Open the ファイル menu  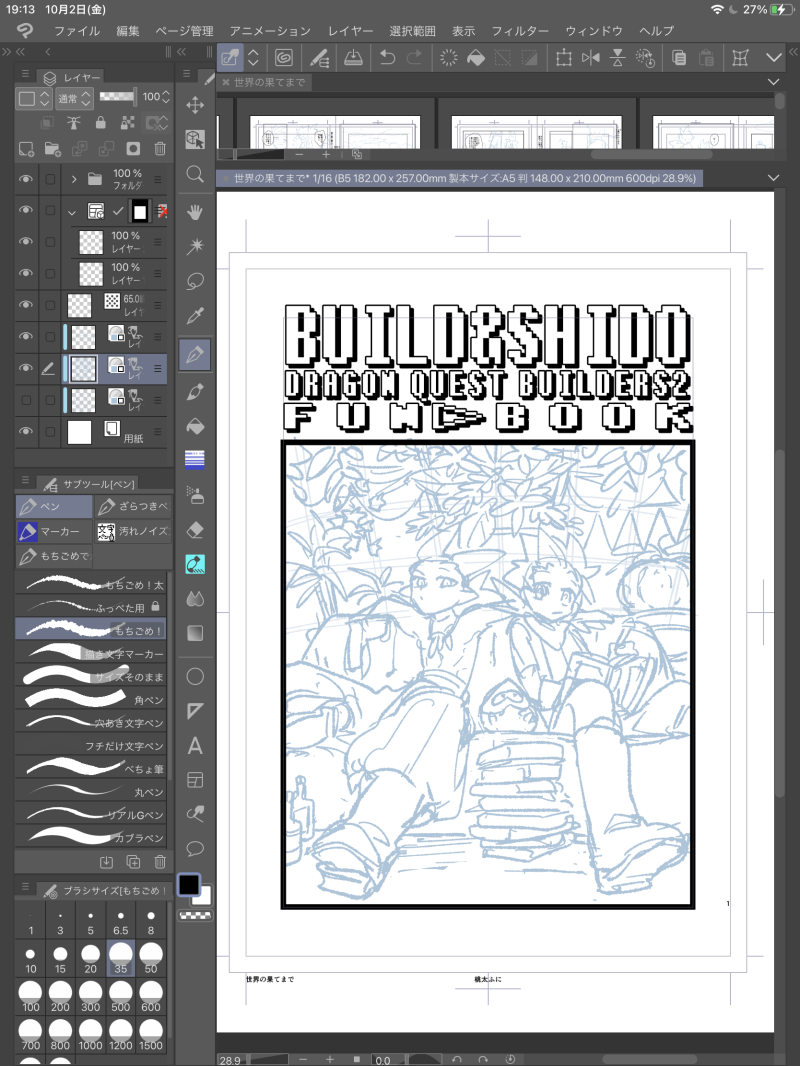pos(77,31)
